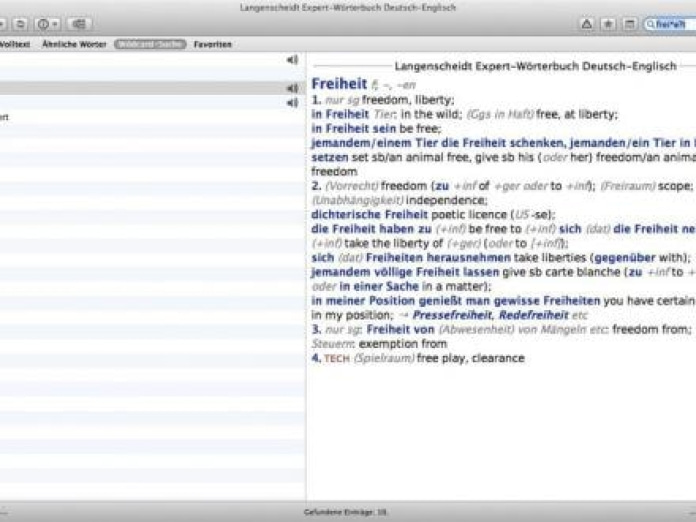
Task: Click the '(Unabhängigkeit)' gloss in sense 2
Action: coord(357,200)
